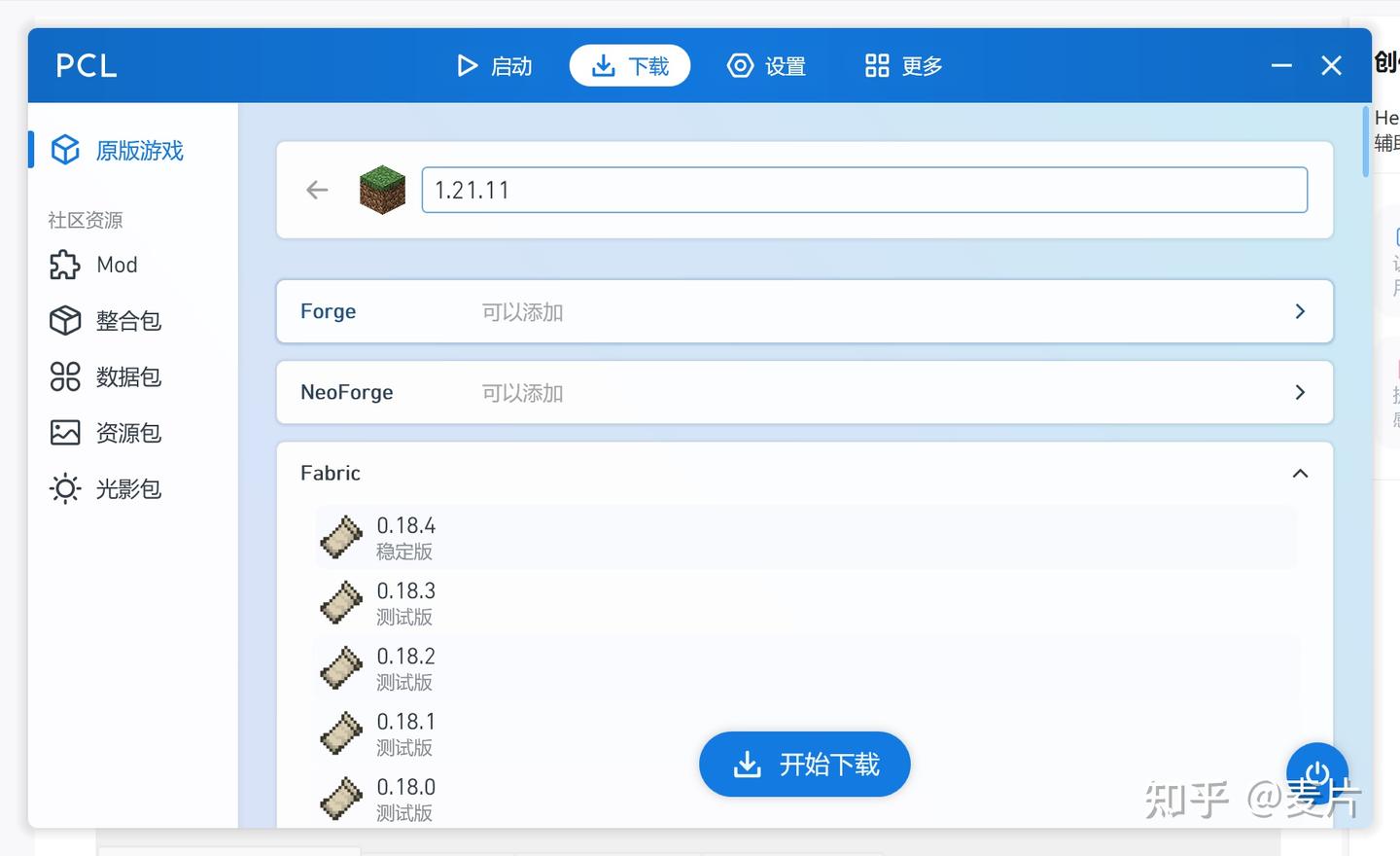The image size is (1400, 856).
Task: Select 原版游戏 in the sidebar
Action: [133, 151]
